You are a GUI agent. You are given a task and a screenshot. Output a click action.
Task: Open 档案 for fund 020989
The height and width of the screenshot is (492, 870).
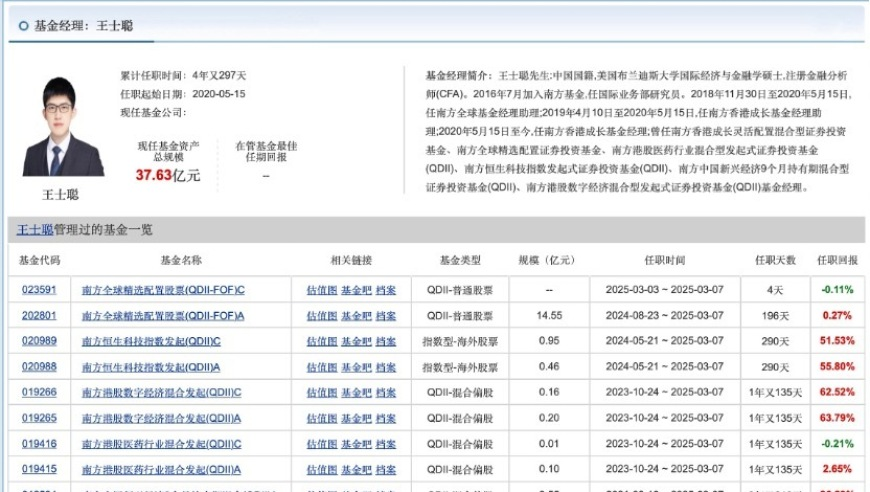[x=386, y=342]
